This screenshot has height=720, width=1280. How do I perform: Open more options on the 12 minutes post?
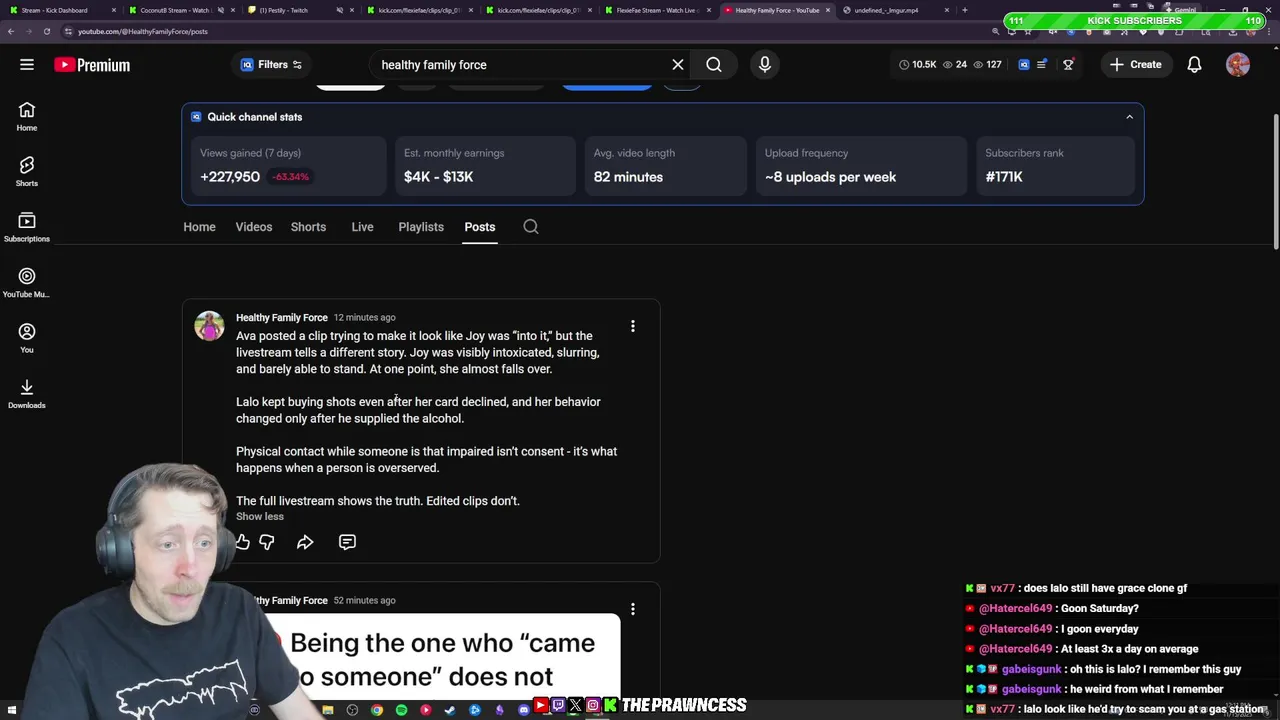(x=632, y=326)
